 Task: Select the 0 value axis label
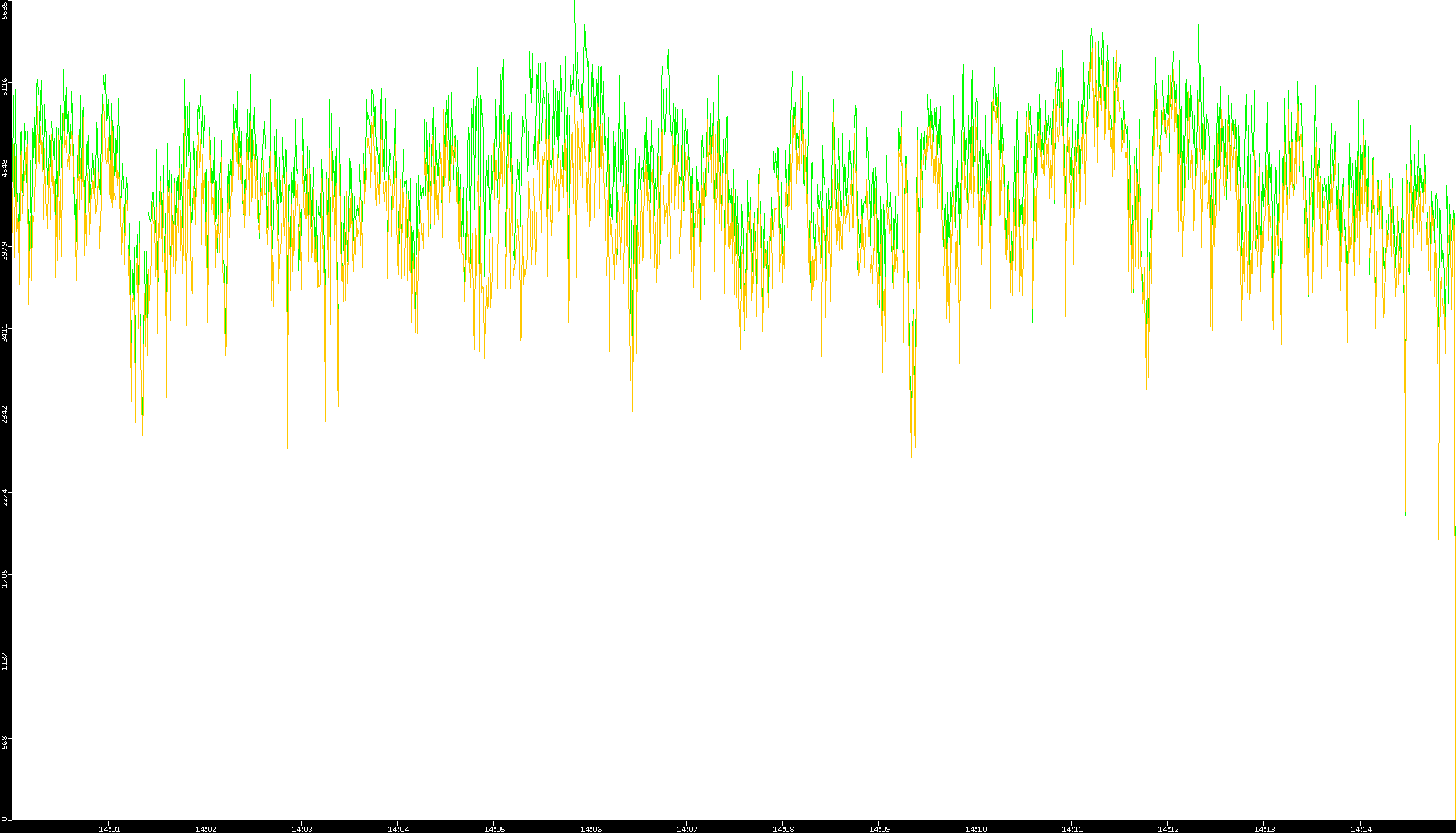[x=5, y=819]
